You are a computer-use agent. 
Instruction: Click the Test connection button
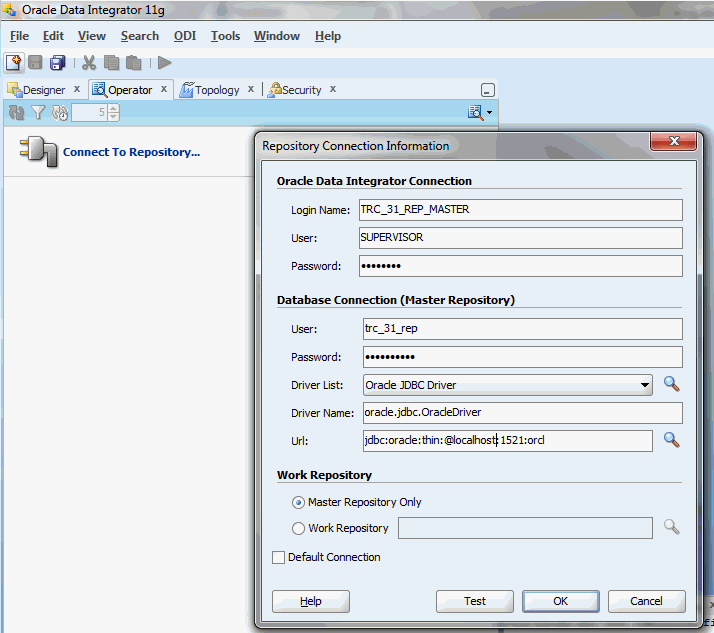point(474,601)
